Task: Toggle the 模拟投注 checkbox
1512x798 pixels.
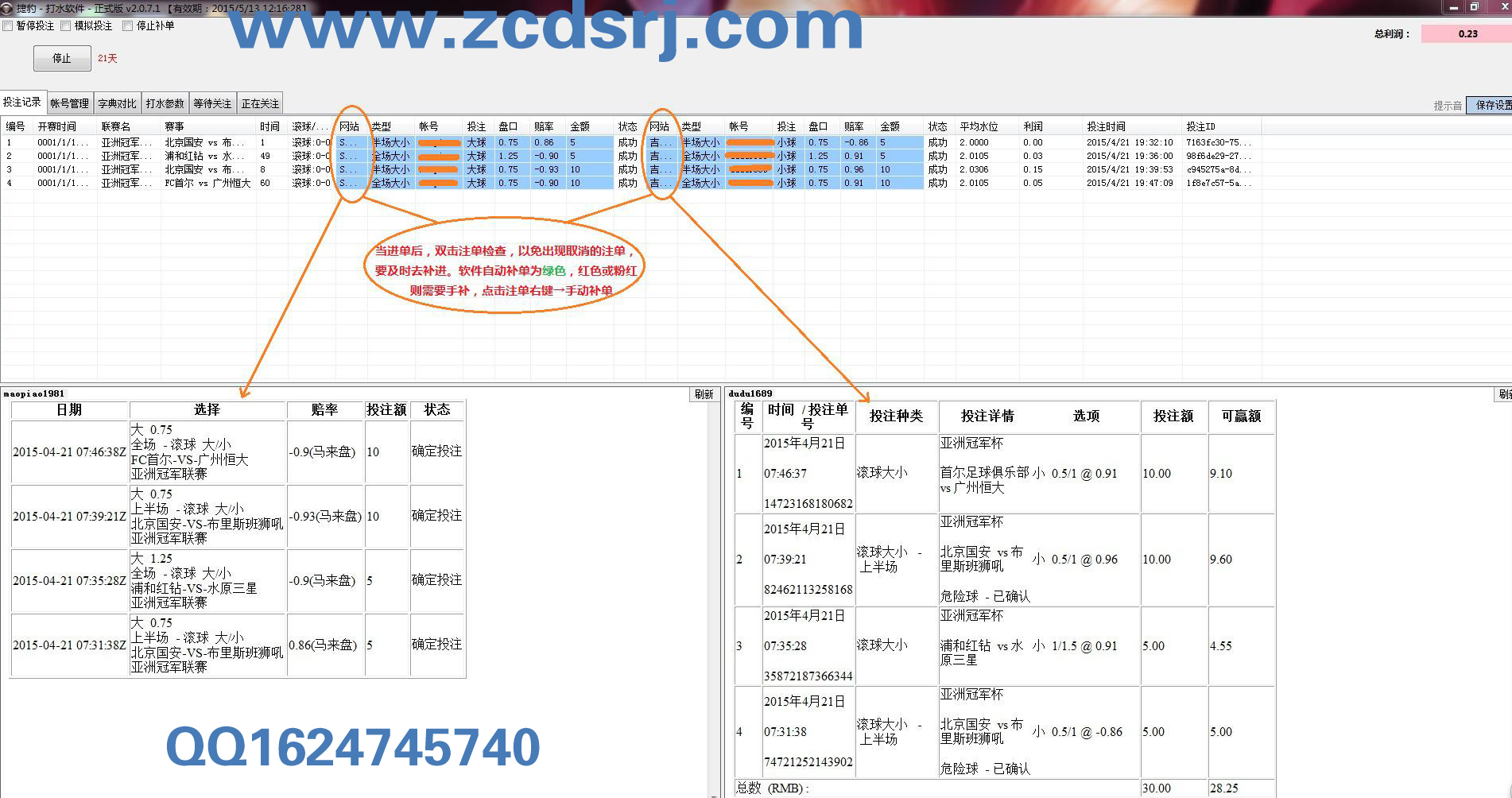Action: point(66,26)
